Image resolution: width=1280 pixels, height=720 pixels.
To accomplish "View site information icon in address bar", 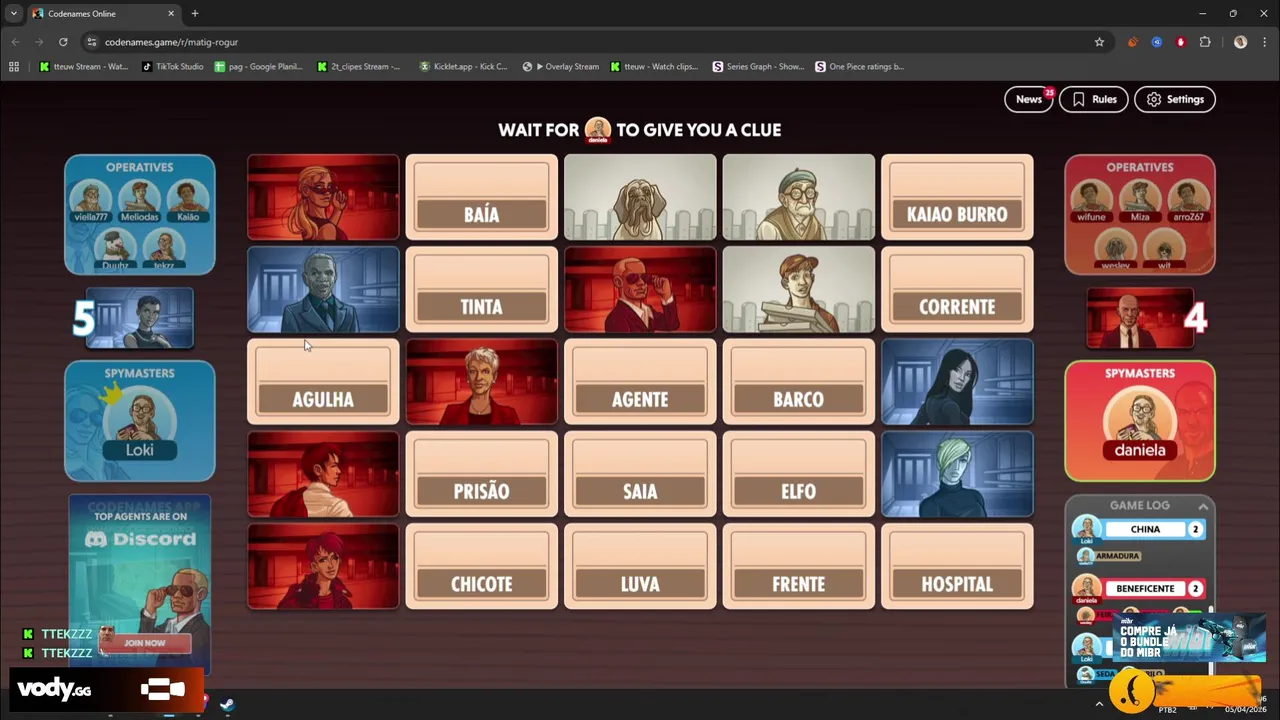I will pyautogui.click(x=92, y=42).
